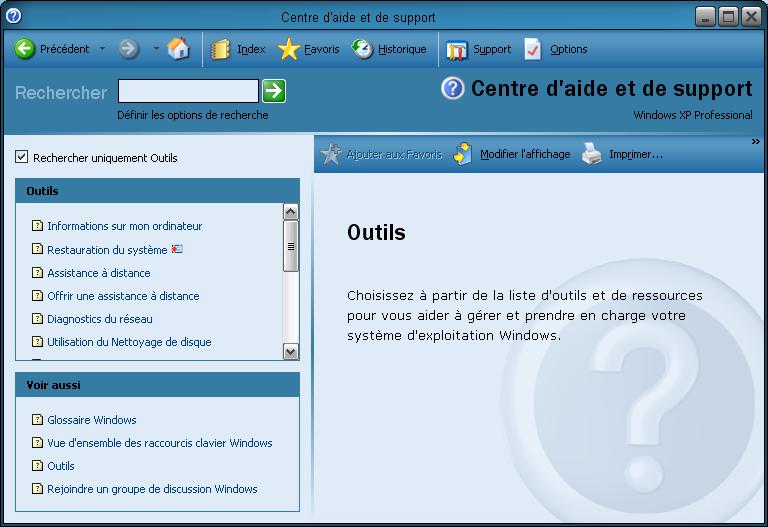Click into the Rechercher text field
This screenshot has width=768, height=527.
pos(188,92)
